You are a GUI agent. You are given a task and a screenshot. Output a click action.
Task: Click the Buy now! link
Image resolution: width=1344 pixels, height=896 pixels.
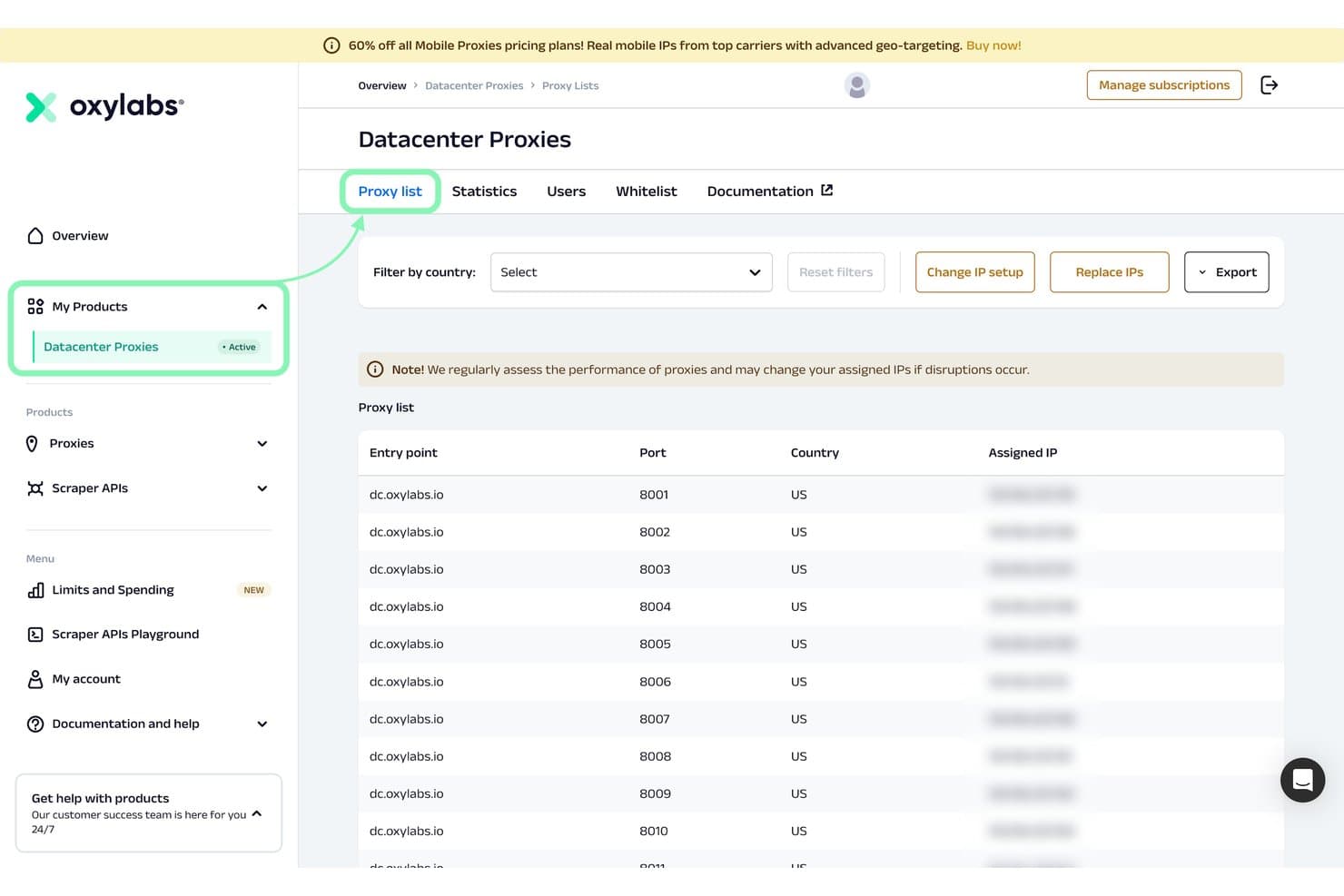(x=993, y=45)
